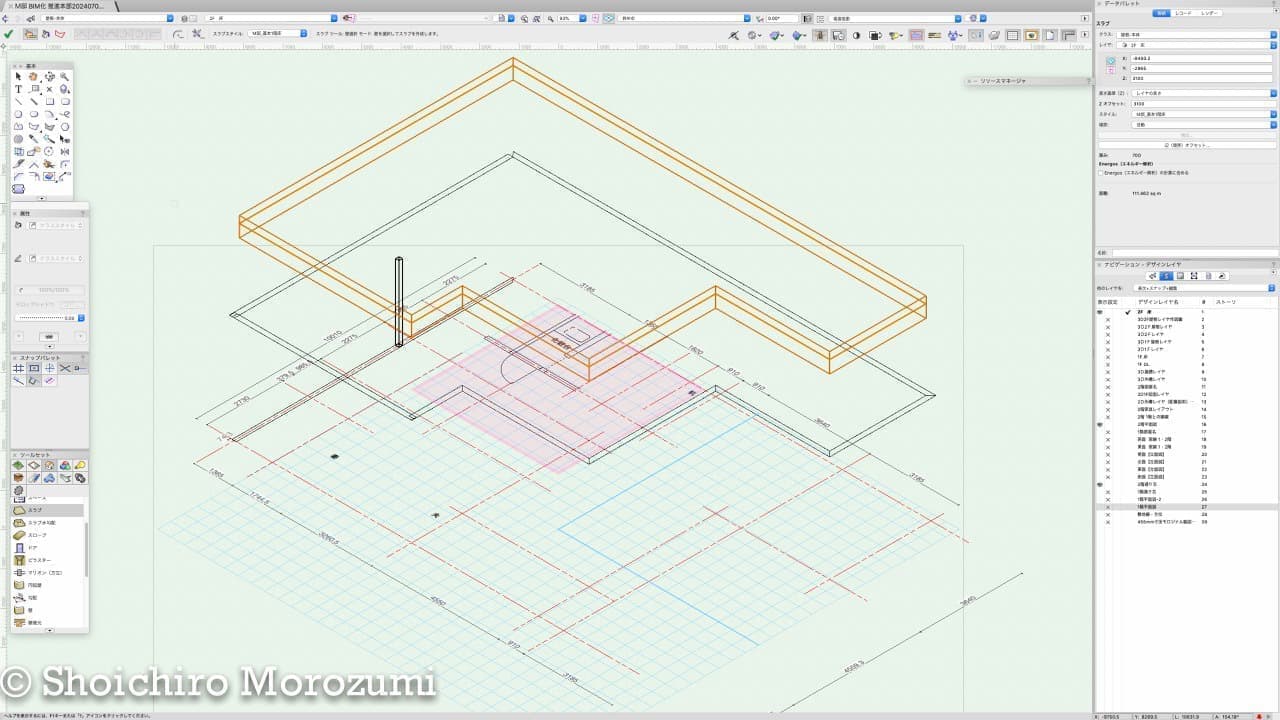Click the Zoom magnifier tool in Basic palette
The height and width of the screenshot is (720, 1280).
(x=65, y=77)
